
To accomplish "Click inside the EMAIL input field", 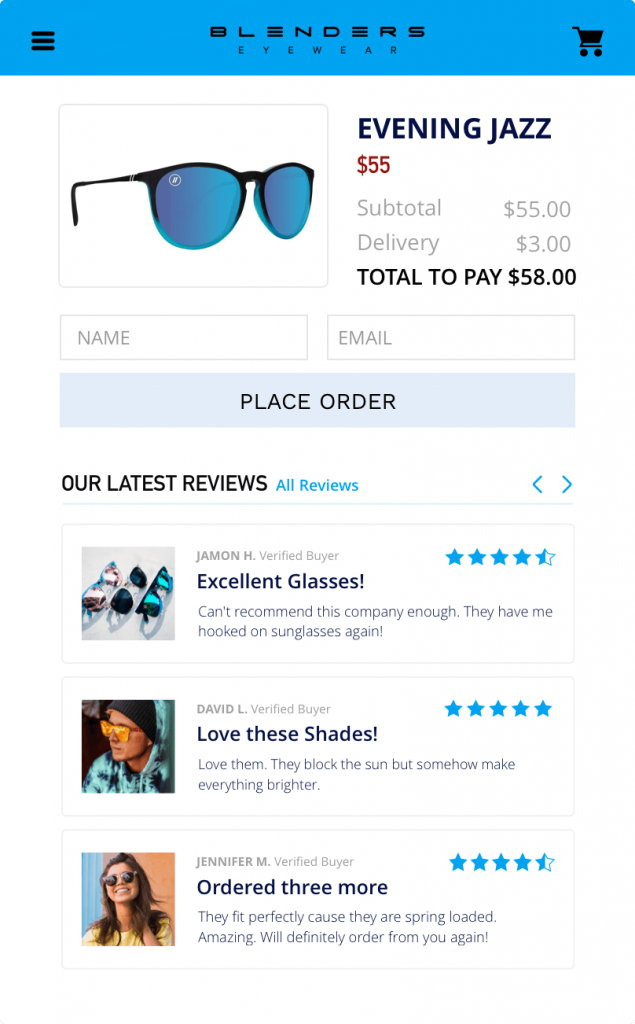I will click(x=450, y=337).
